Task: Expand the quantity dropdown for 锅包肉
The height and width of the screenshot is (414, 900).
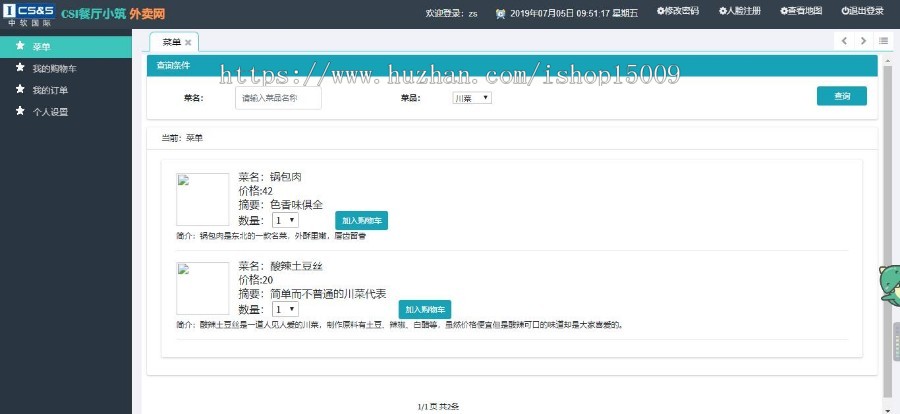Action: click(x=285, y=220)
